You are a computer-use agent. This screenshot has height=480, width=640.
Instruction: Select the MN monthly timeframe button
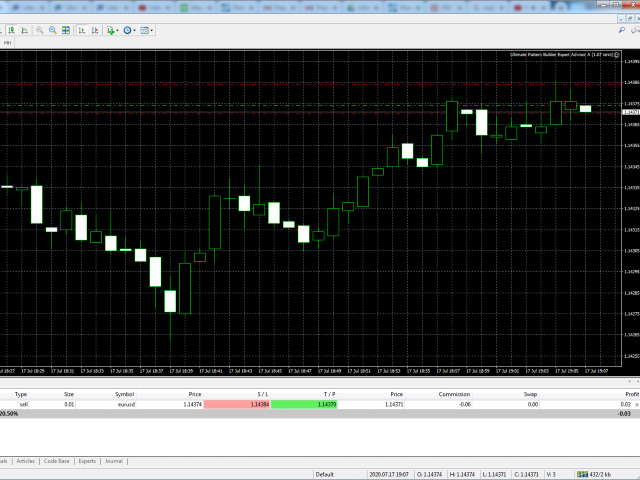7,43
